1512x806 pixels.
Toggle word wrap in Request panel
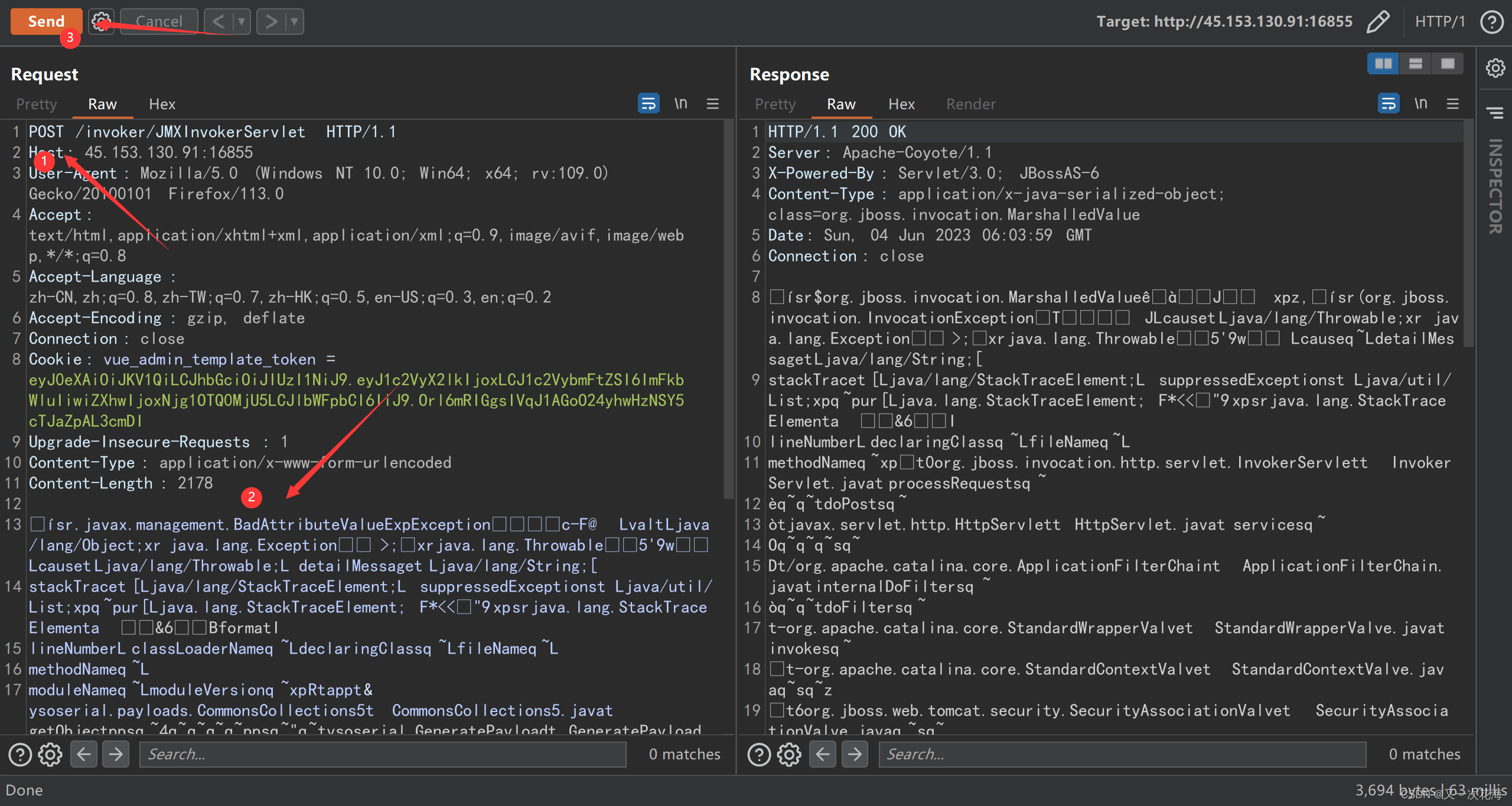click(649, 103)
